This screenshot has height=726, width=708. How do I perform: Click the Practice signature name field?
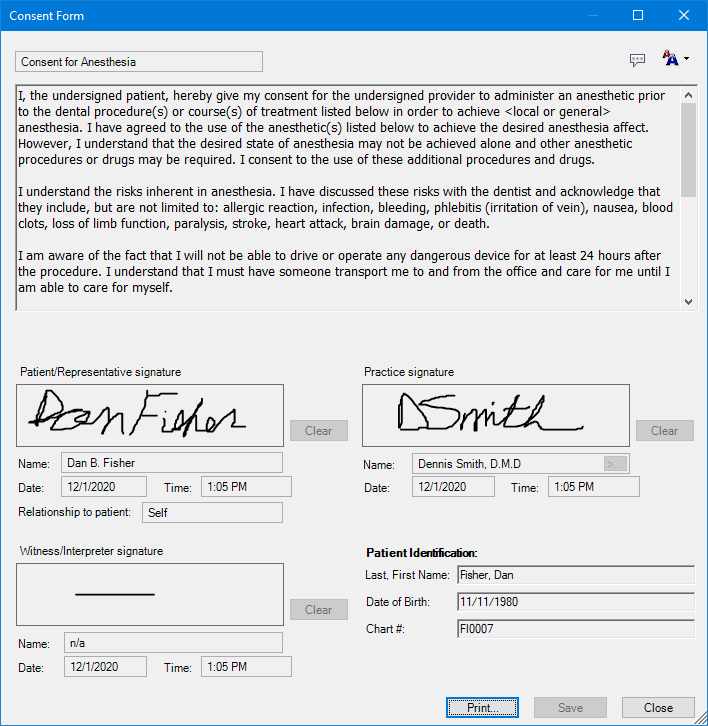(507, 464)
